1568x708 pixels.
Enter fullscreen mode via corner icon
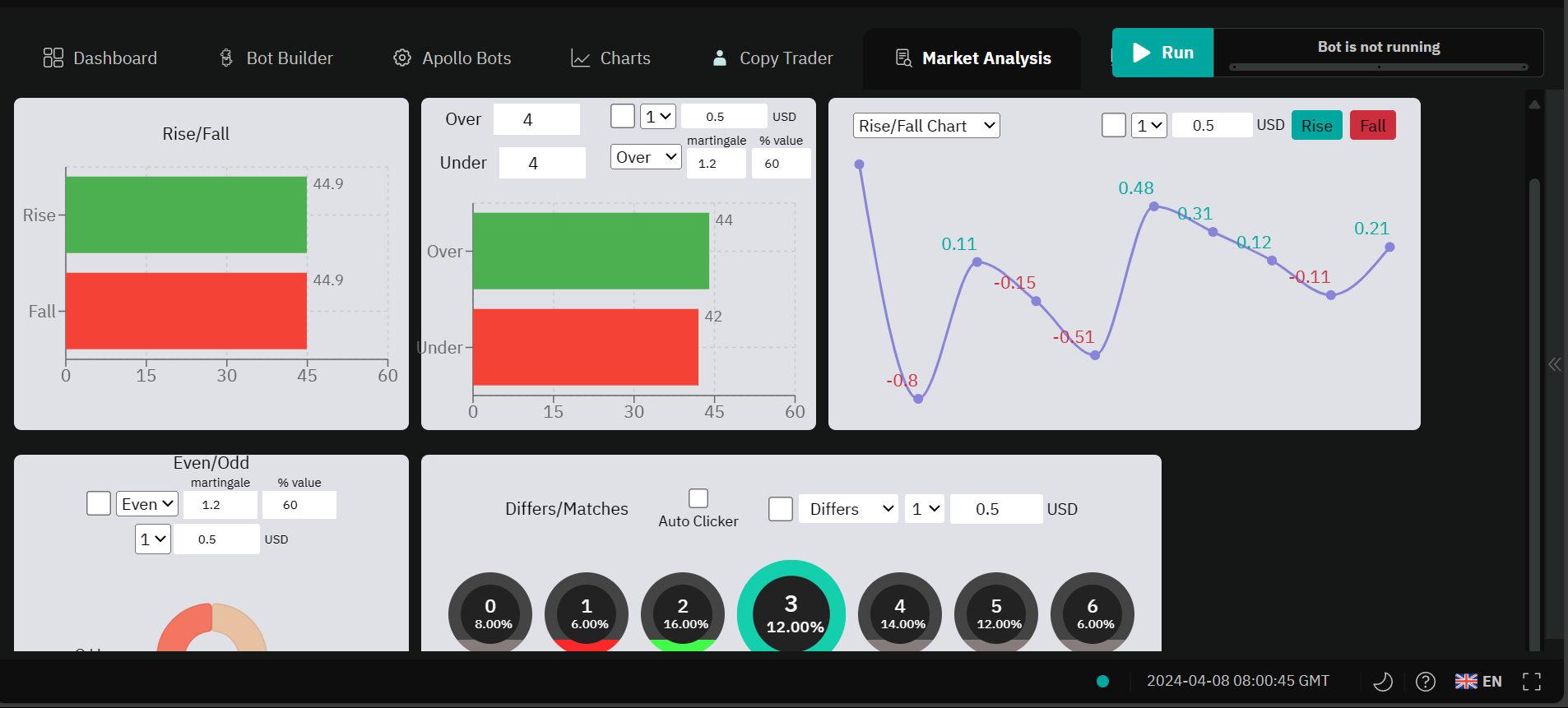(x=1532, y=681)
